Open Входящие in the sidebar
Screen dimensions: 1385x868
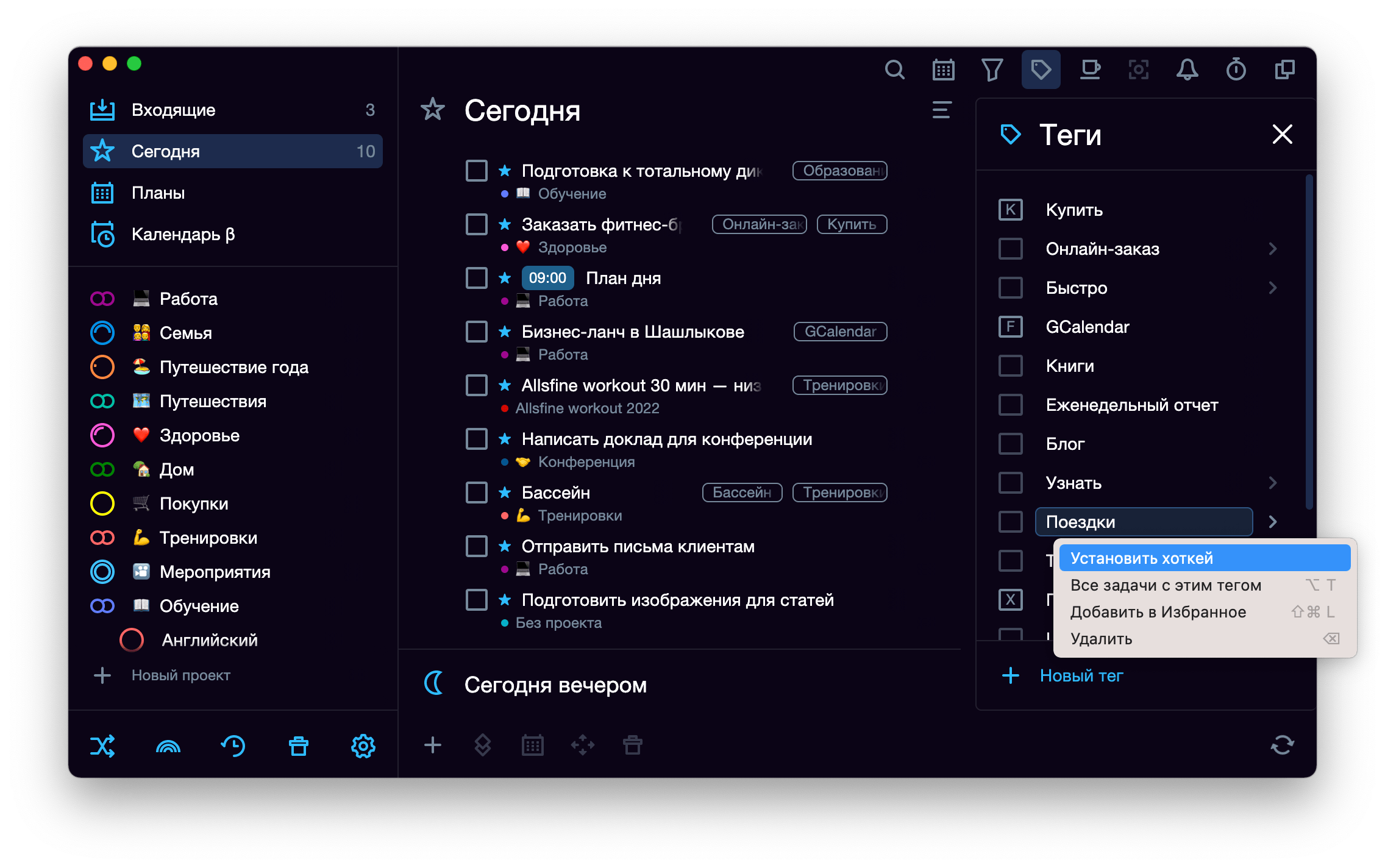click(233, 110)
